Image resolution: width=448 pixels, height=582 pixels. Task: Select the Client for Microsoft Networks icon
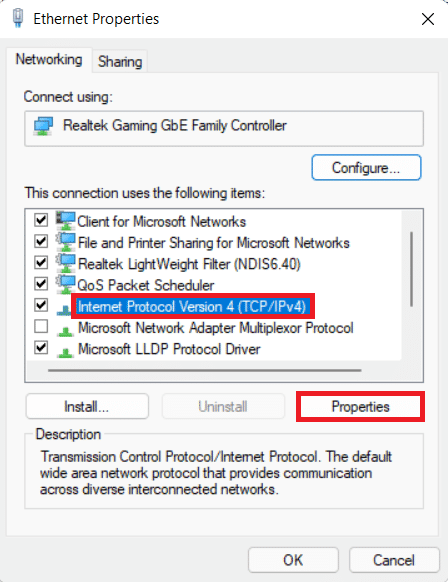(66, 221)
